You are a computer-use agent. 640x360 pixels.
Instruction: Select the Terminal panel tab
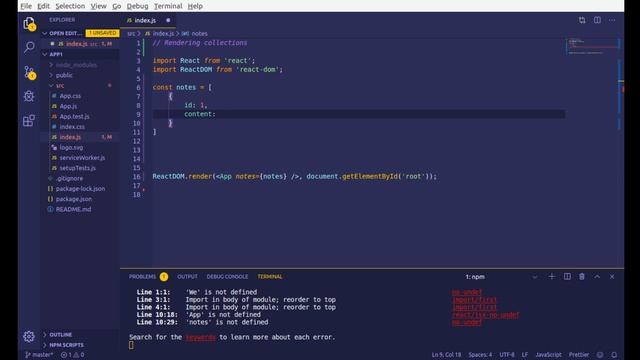coord(270,277)
